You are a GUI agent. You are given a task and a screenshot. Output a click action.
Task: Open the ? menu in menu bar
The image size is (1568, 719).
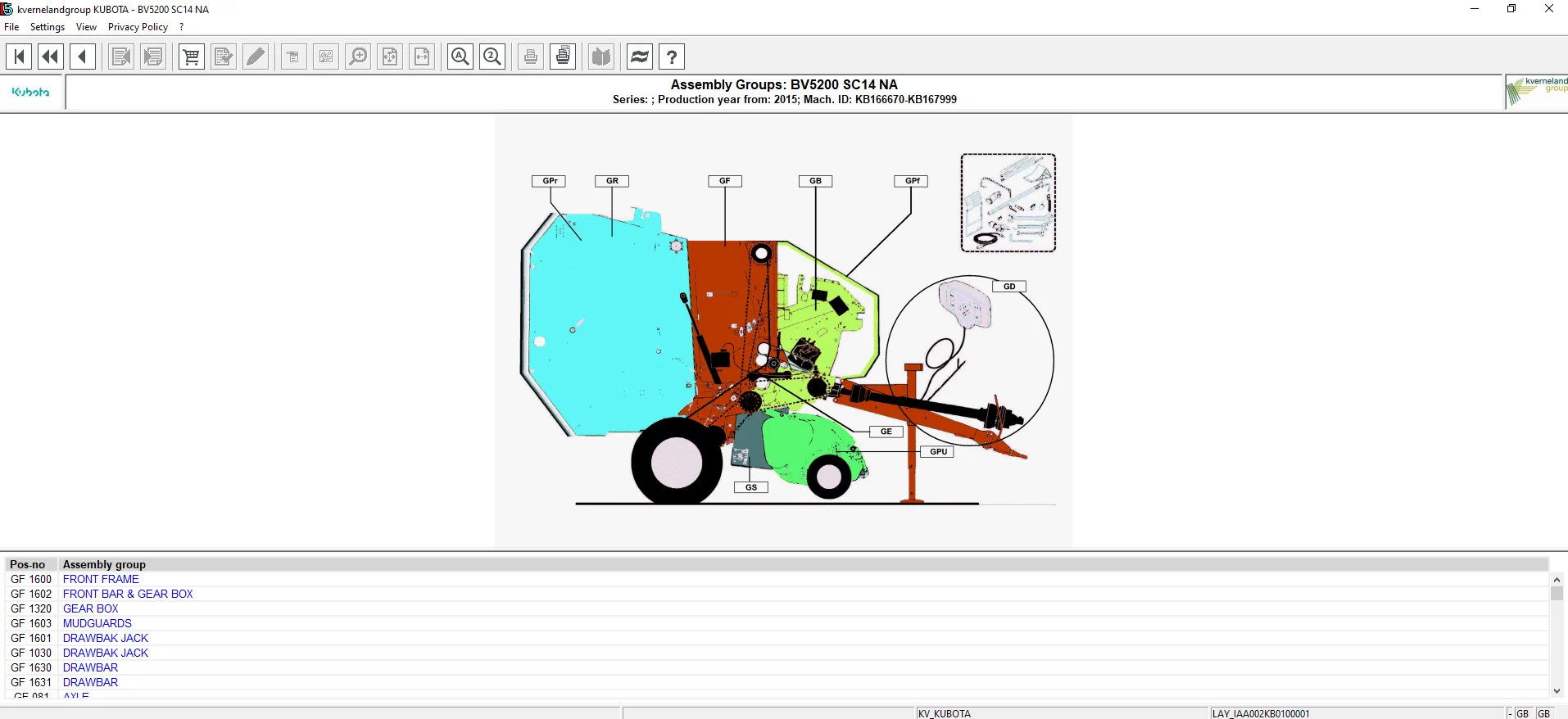[182, 27]
